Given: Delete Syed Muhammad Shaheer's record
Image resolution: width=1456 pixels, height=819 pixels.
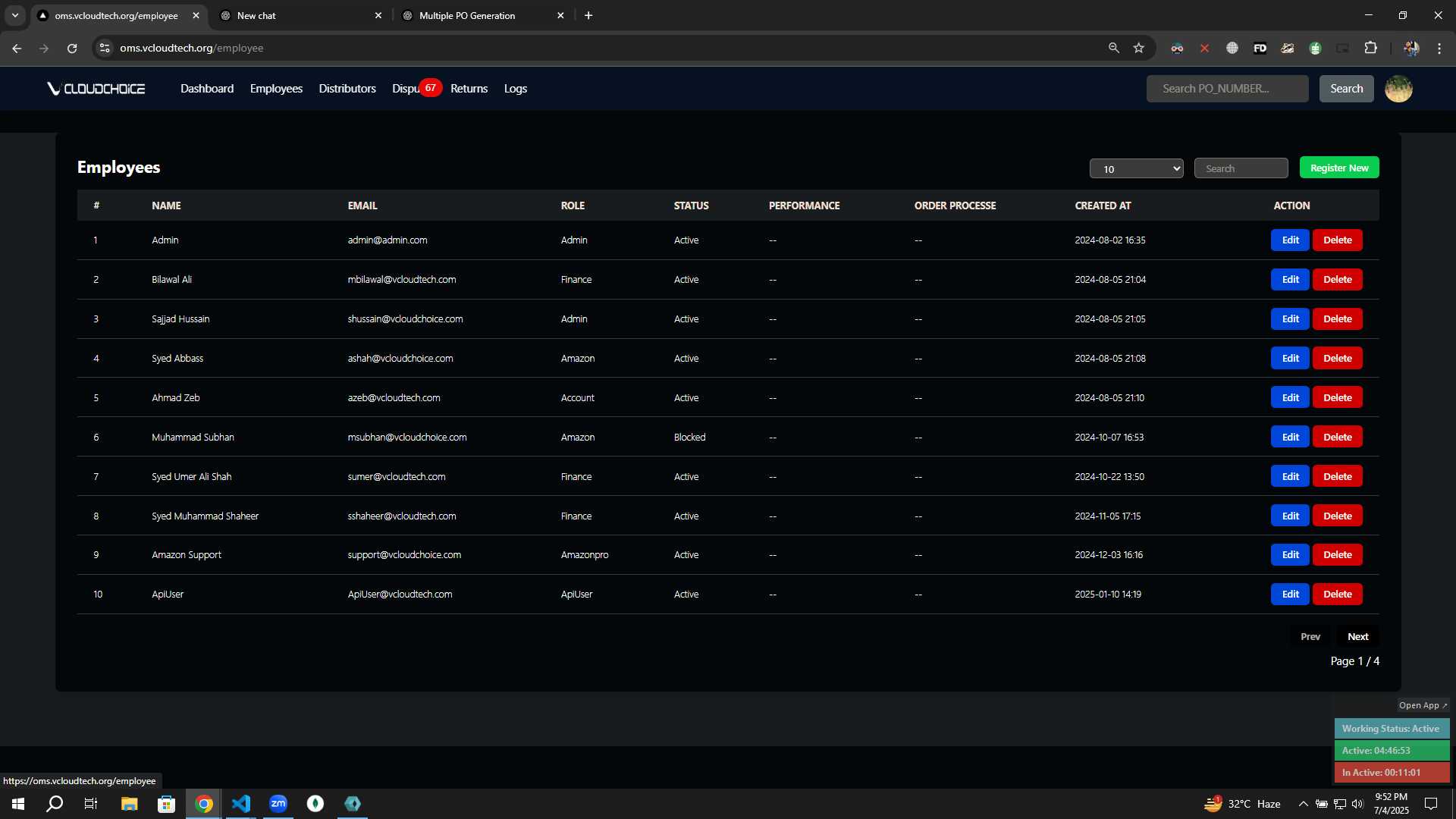Looking at the screenshot, I should point(1337,516).
